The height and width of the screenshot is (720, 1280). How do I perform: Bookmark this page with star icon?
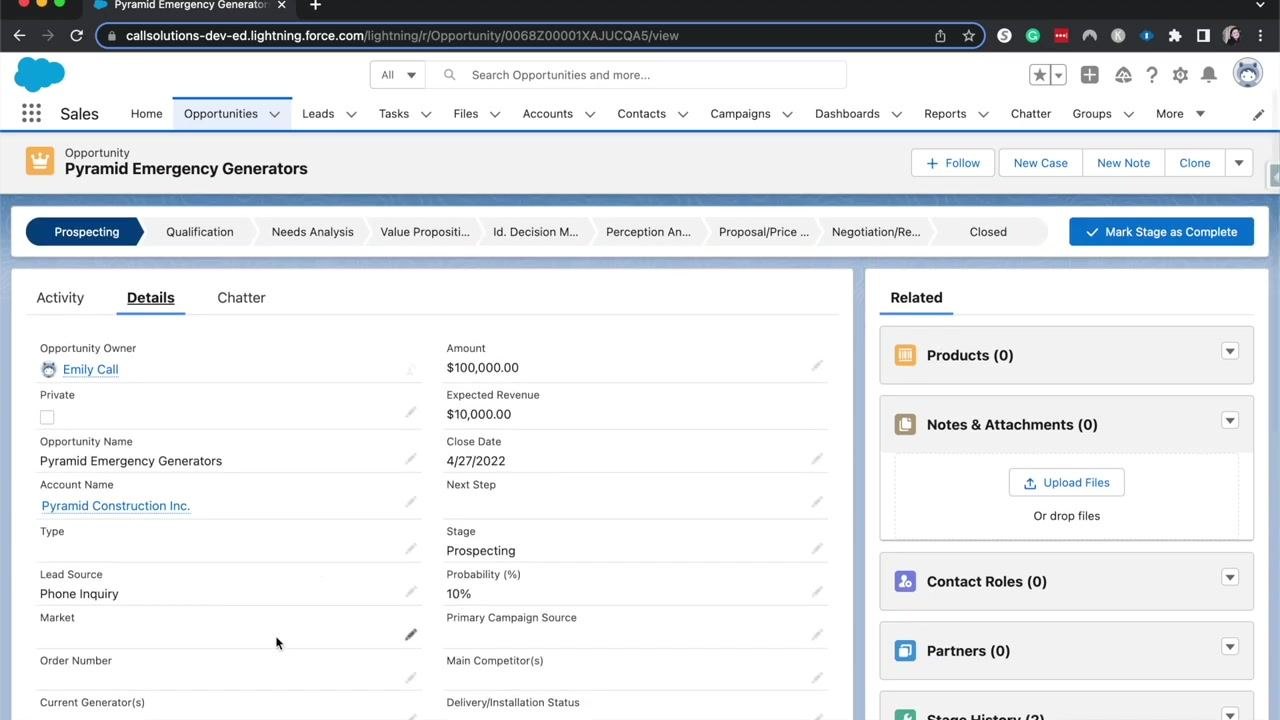pyautogui.click(x=968, y=35)
